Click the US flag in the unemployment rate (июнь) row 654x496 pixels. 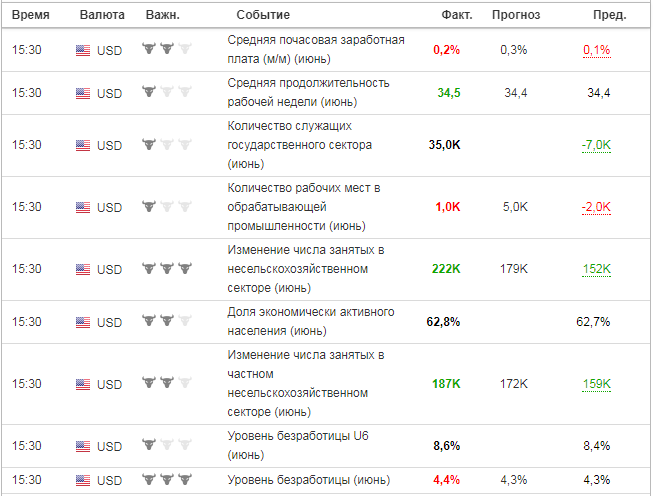83,480
